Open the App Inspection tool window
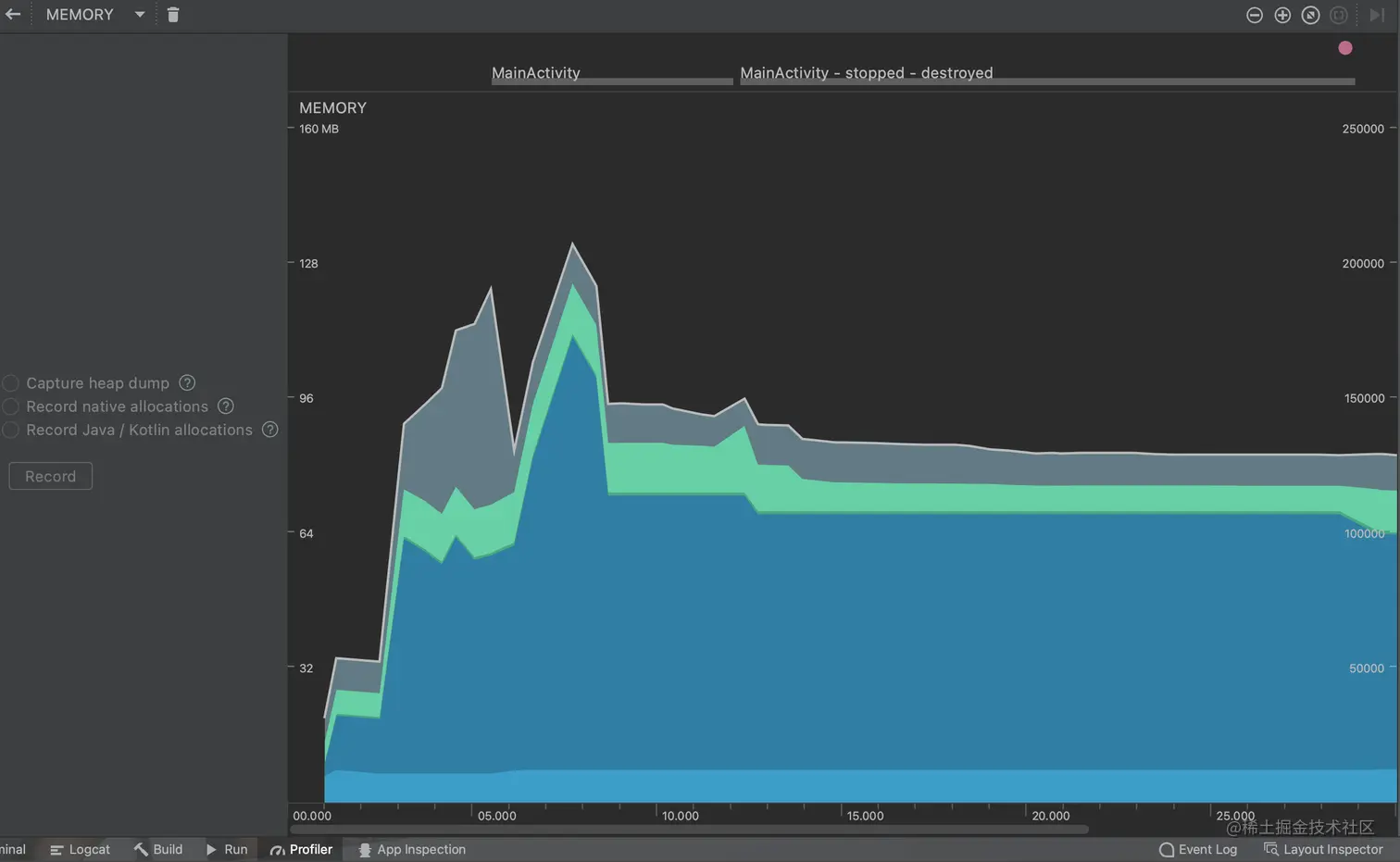 tap(412, 850)
